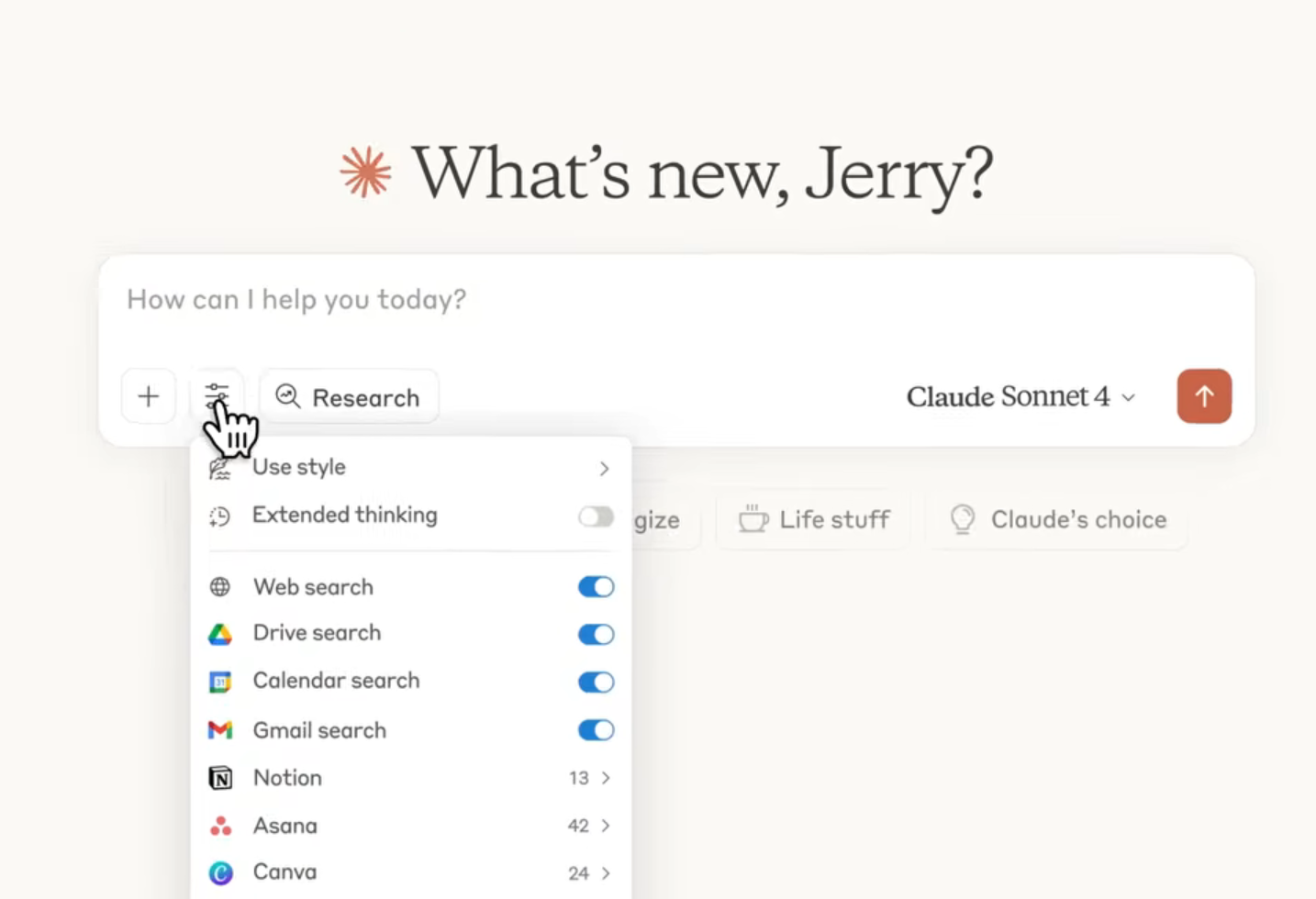1316x899 pixels.
Task: Expand the Canva chevron with 24 tools
Action: pos(606,873)
